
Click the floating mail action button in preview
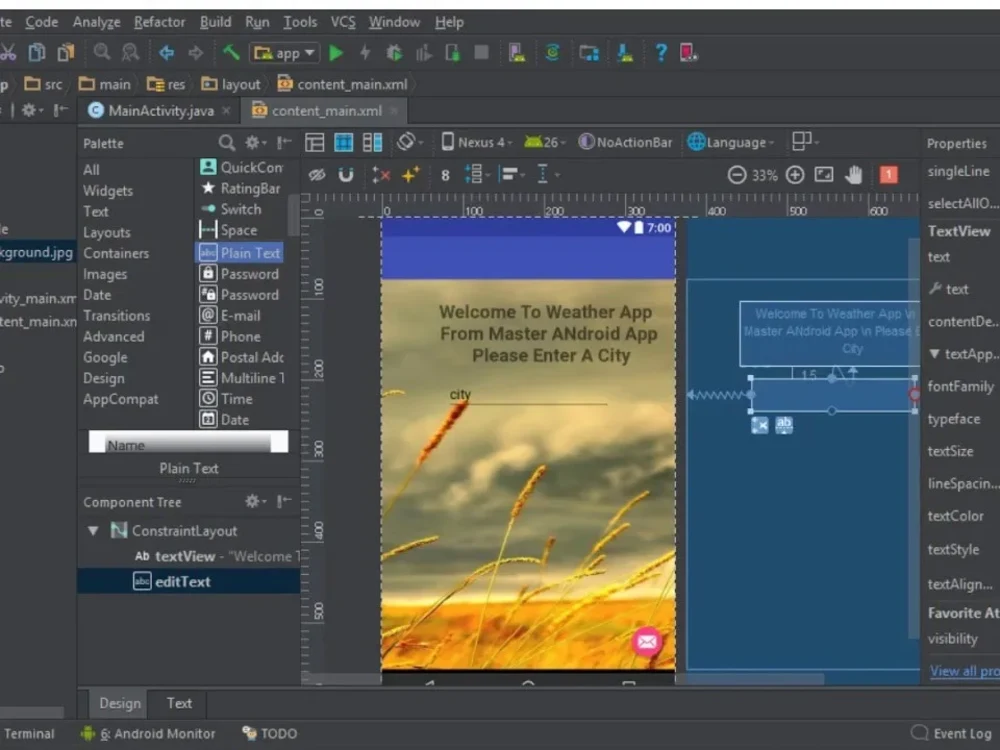(x=647, y=641)
